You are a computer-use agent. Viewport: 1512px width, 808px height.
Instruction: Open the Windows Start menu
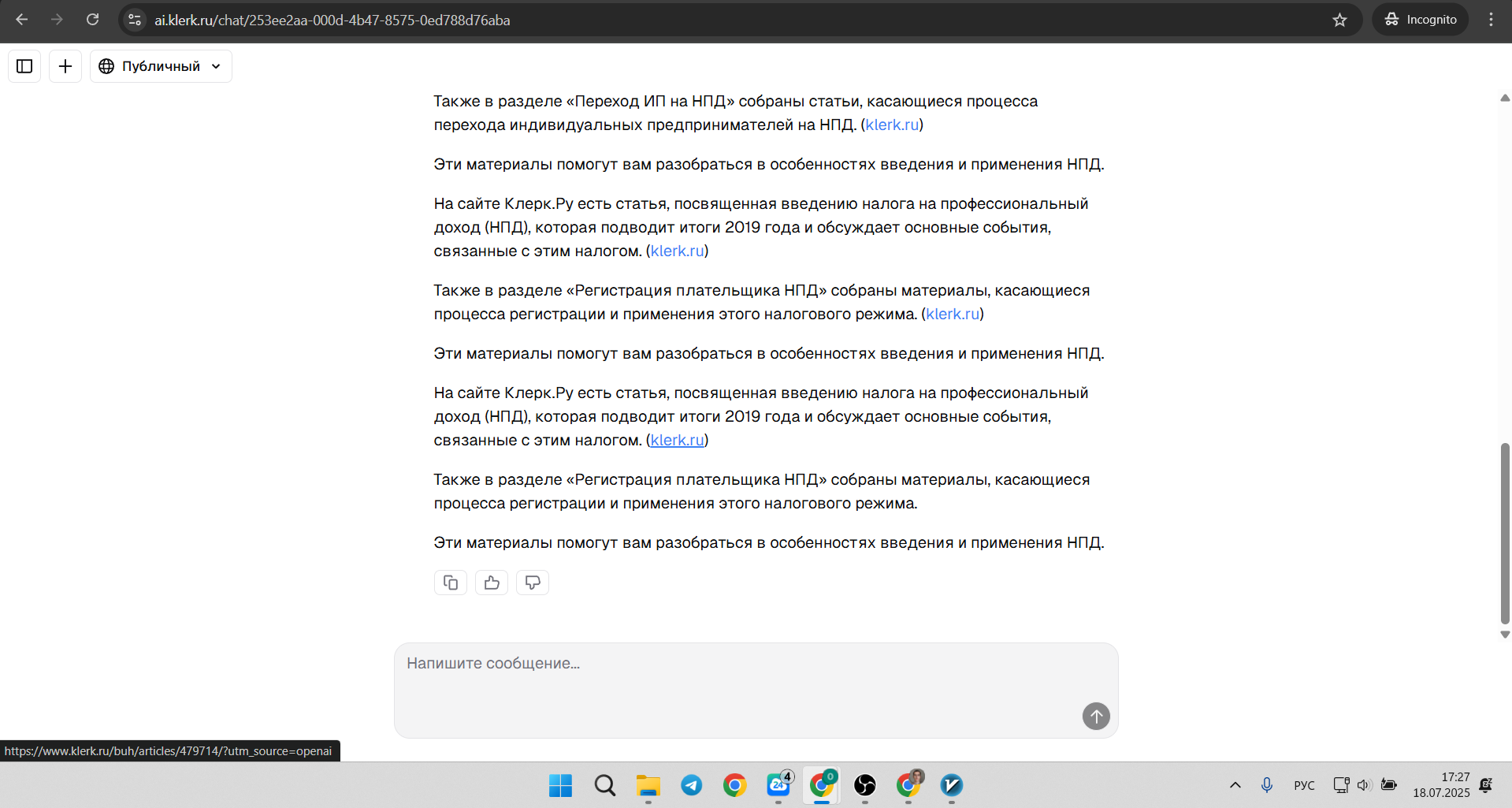point(559,786)
